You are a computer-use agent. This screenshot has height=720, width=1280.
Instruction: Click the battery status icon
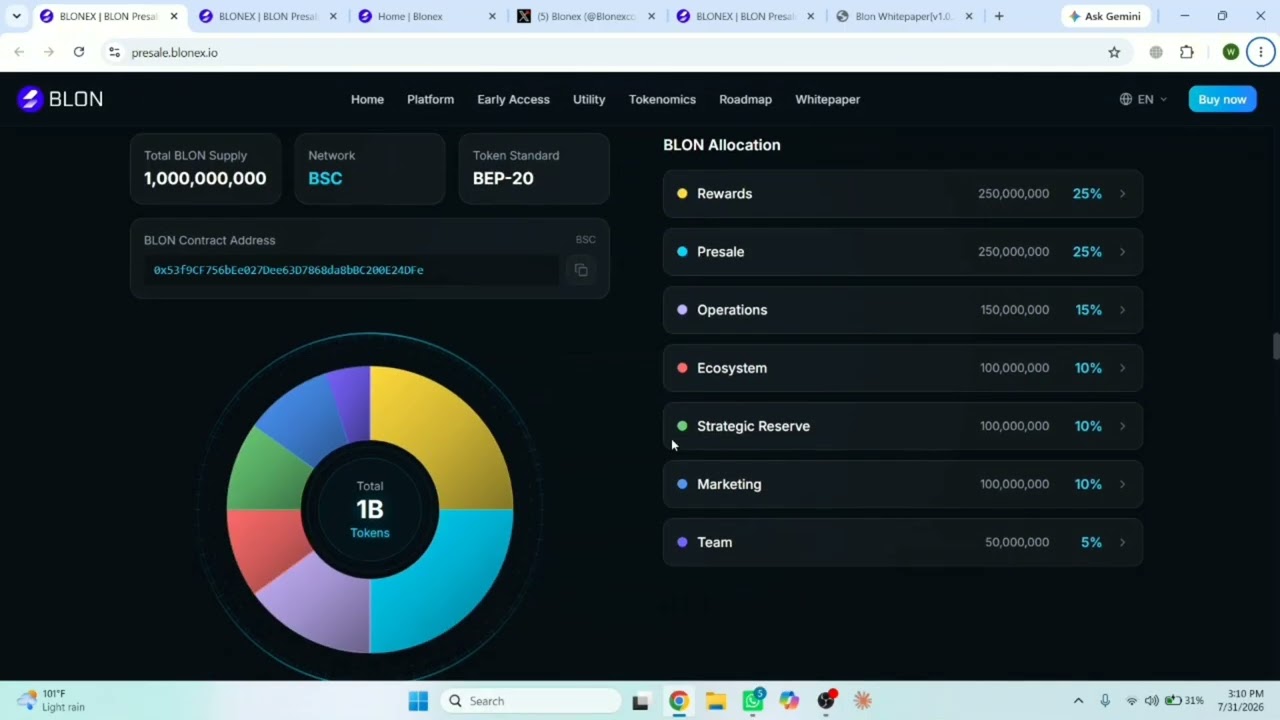coord(1174,701)
